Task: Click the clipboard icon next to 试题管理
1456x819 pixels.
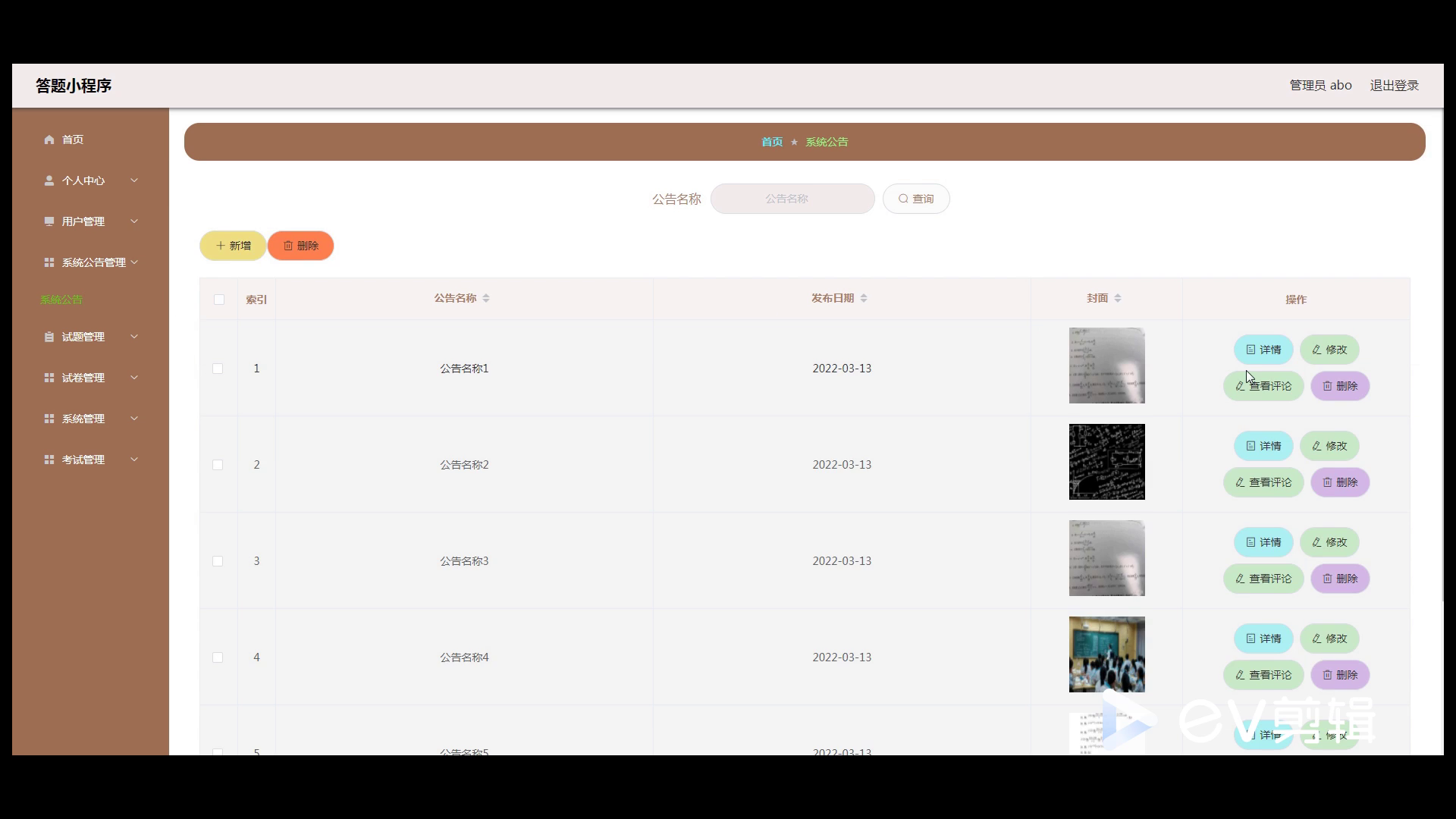Action: pos(49,337)
